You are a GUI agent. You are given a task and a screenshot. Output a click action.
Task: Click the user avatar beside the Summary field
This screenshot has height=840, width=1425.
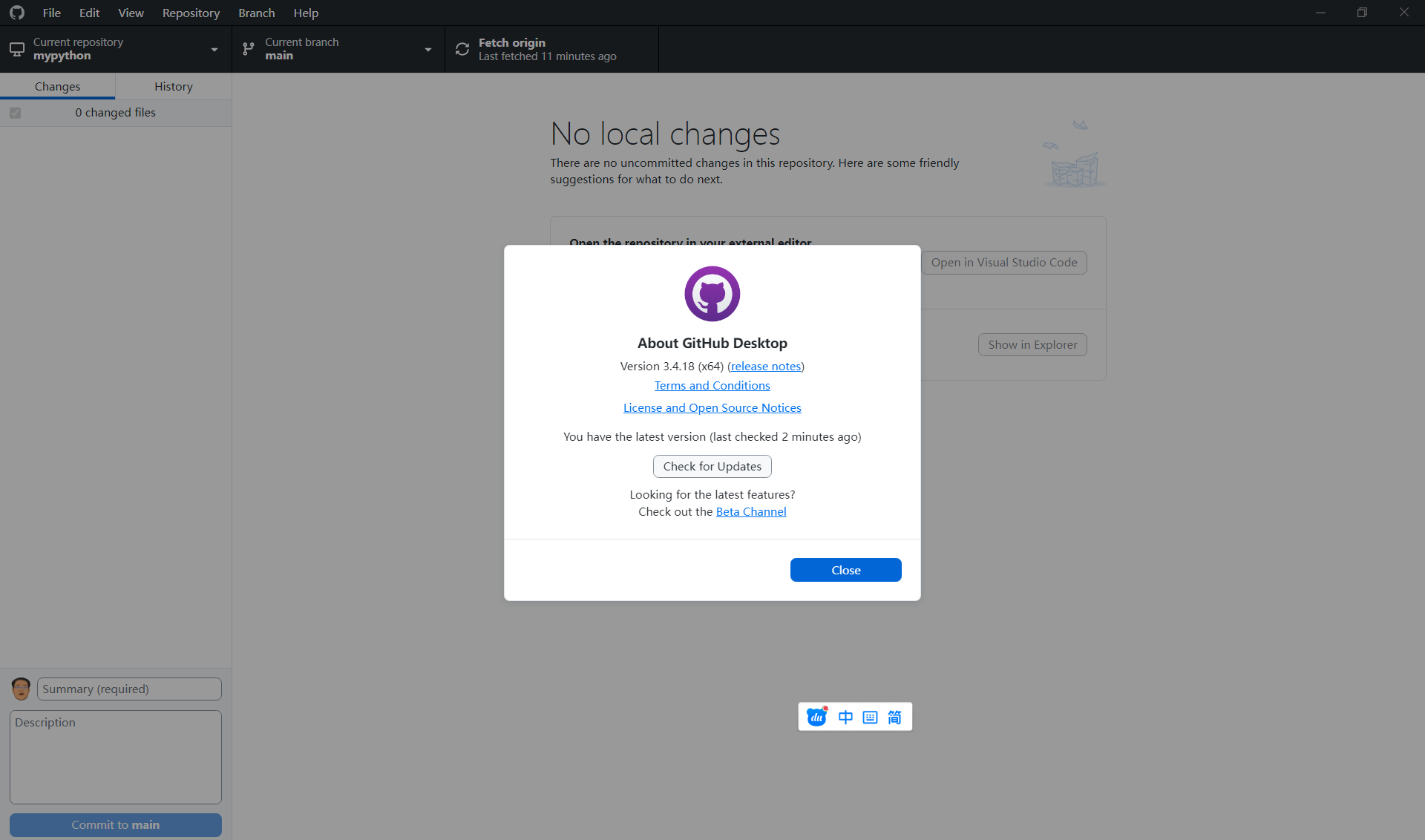22,689
